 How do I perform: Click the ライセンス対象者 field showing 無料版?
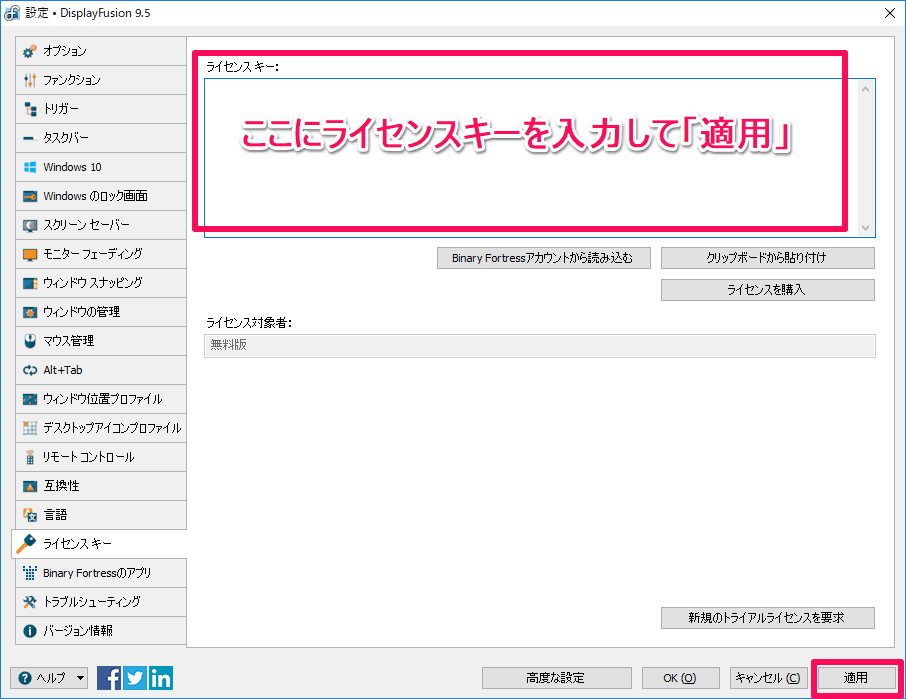coord(540,345)
